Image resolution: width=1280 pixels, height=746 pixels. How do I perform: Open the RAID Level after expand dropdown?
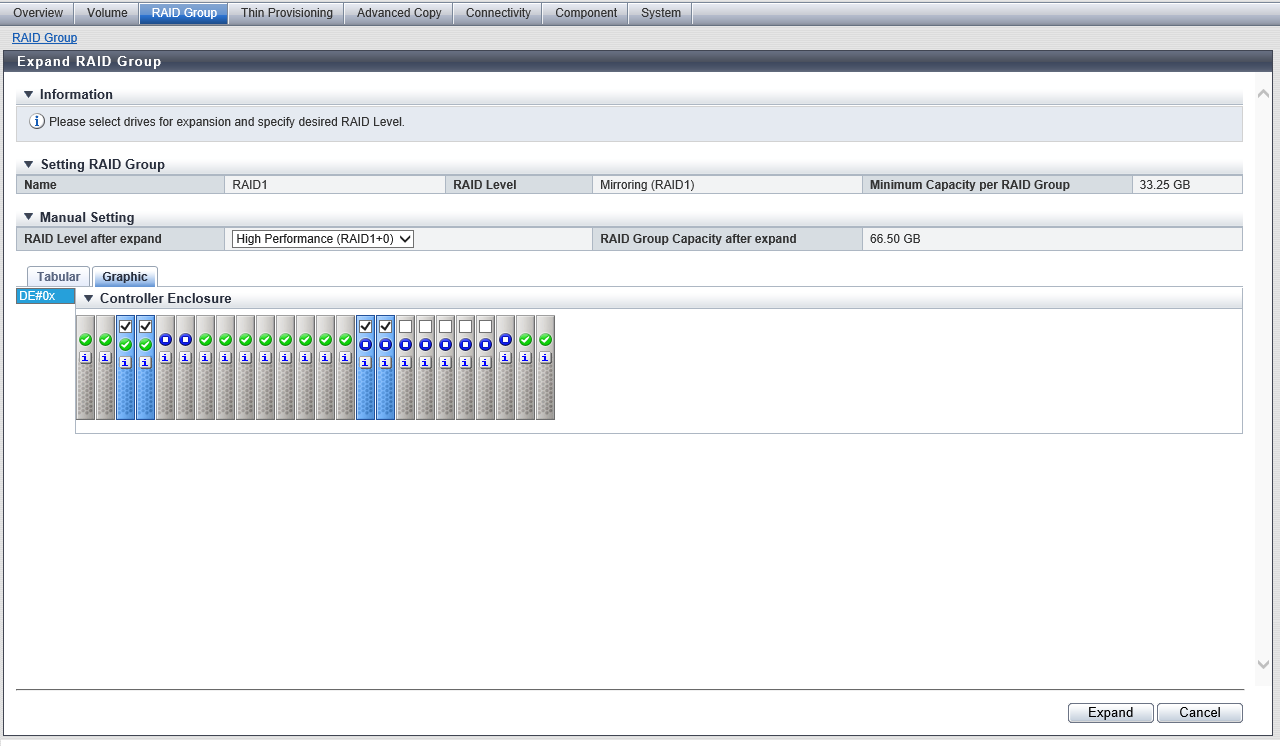point(322,239)
